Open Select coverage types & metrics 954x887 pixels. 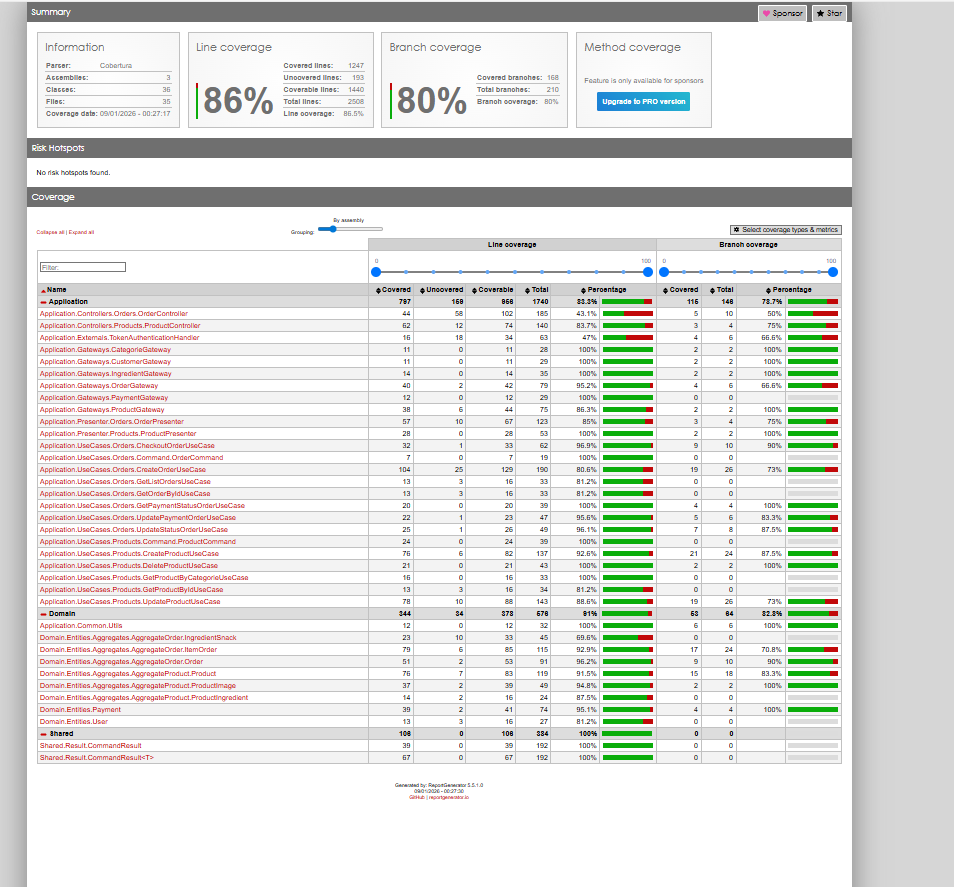click(786, 230)
